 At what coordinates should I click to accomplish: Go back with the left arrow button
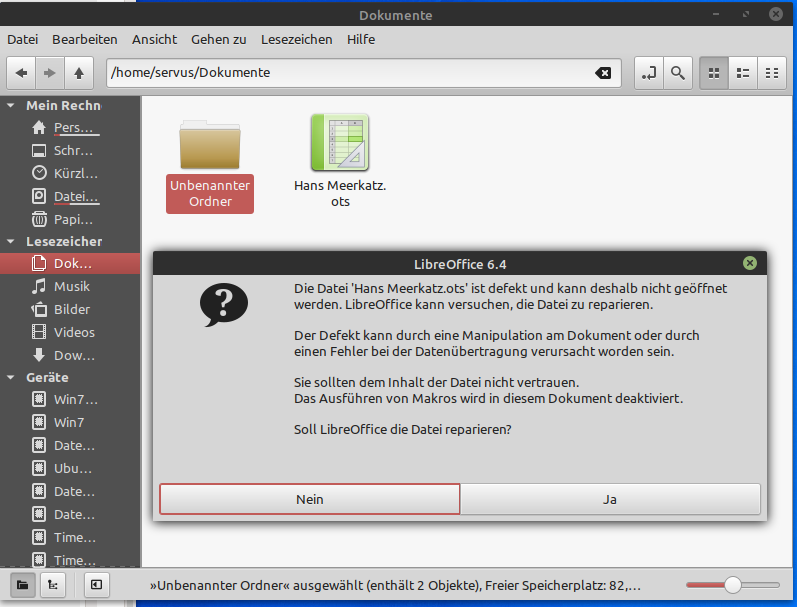(21, 73)
